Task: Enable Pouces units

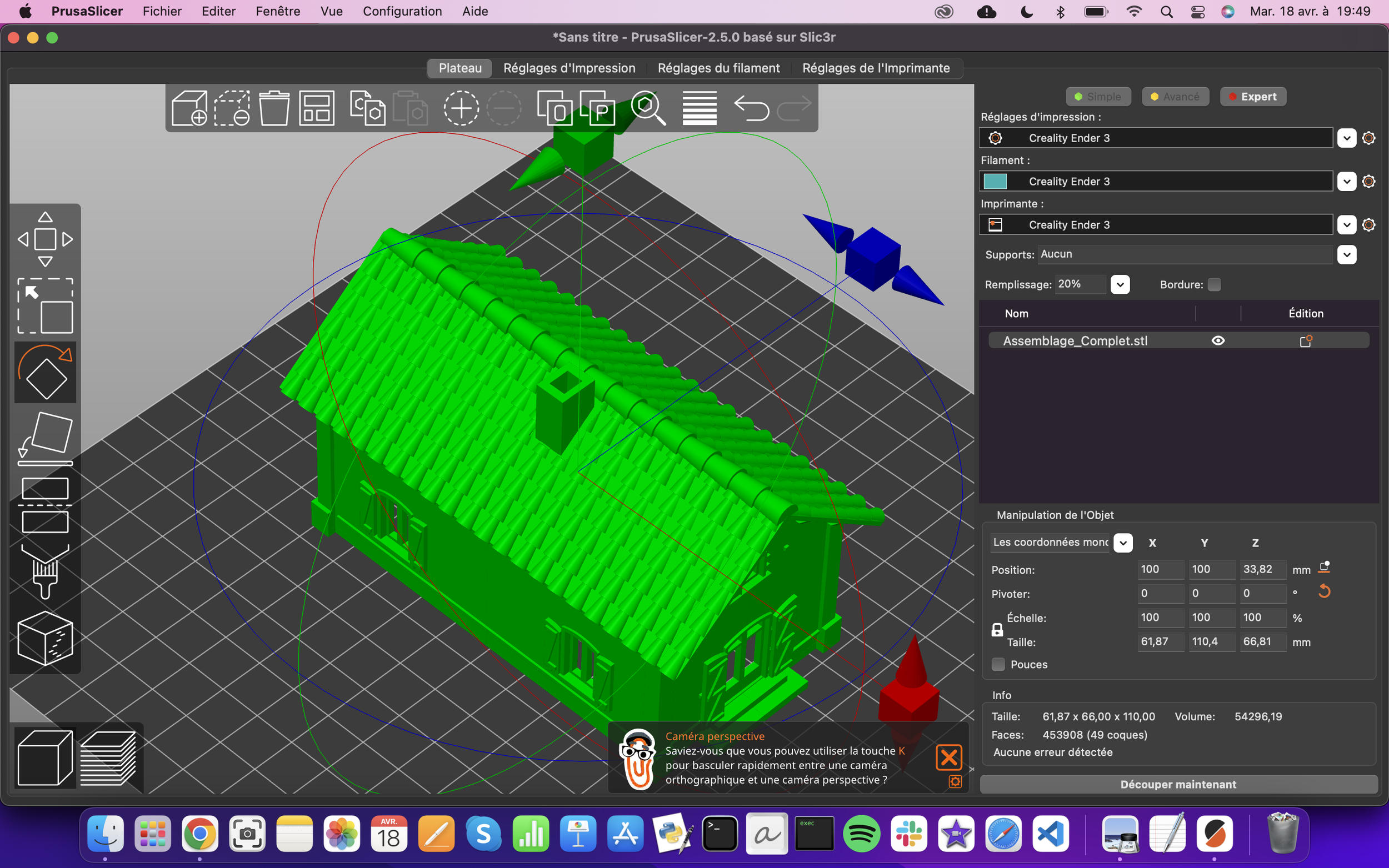Action: click(x=997, y=664)
